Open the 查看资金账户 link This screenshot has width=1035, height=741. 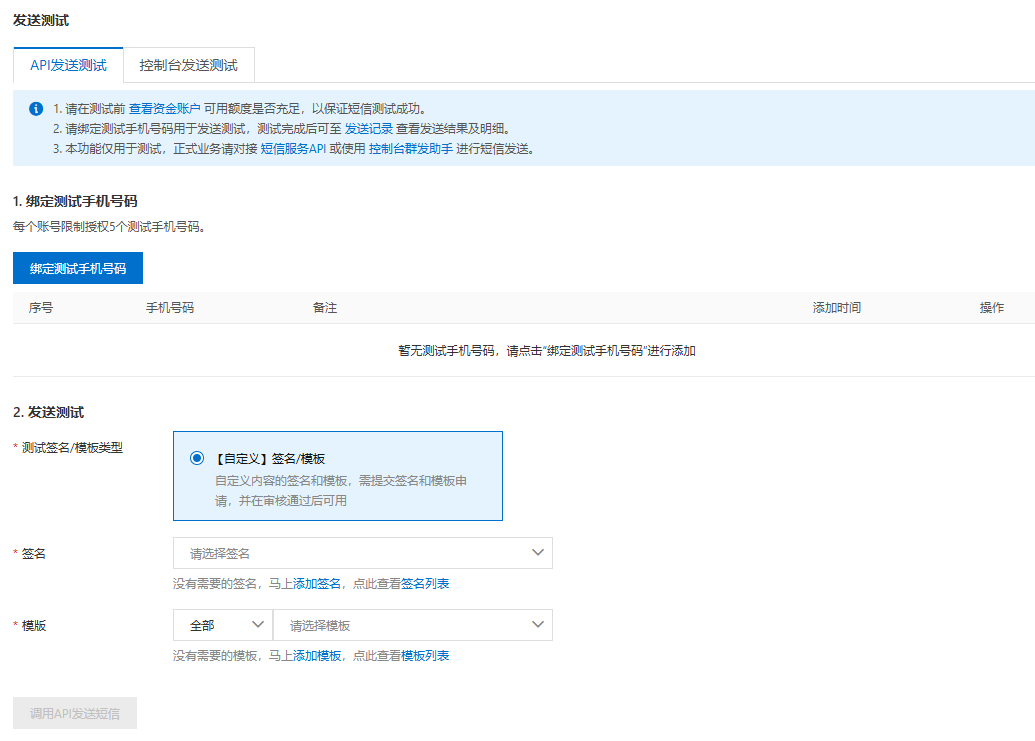[164, 109]
